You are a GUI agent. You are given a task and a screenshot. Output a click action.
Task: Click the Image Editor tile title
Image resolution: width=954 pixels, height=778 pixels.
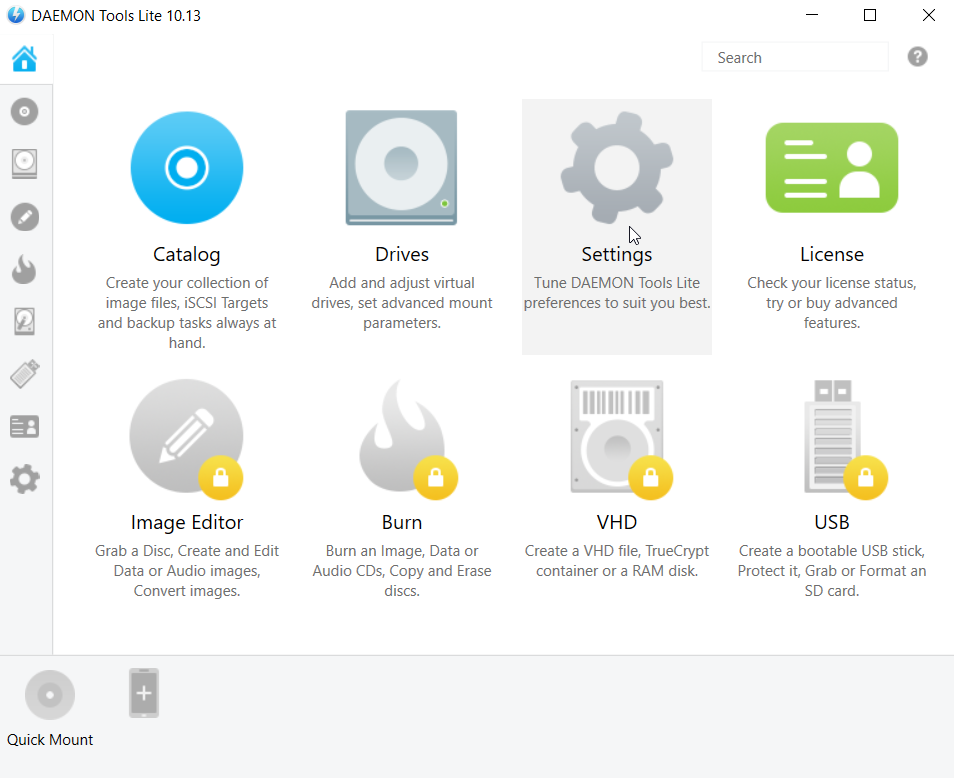pyautogui.click(x=187, y=523)
